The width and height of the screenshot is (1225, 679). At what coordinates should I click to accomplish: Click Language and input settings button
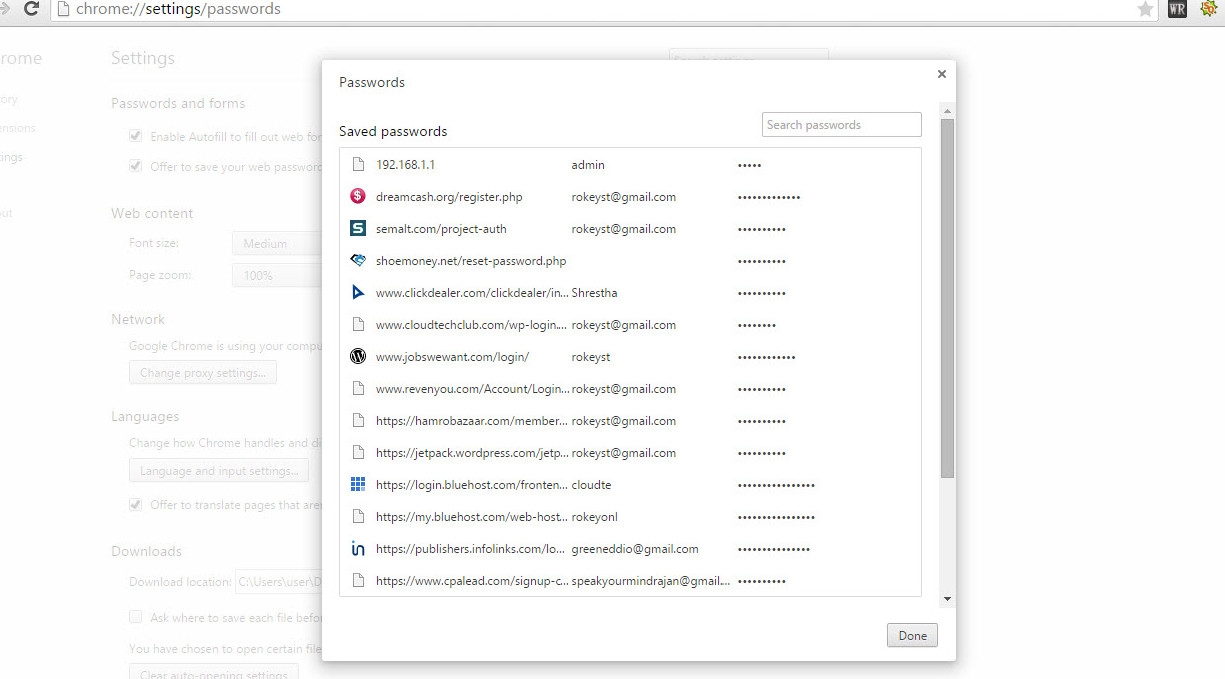pyautogui.click(x=219, y=471)
